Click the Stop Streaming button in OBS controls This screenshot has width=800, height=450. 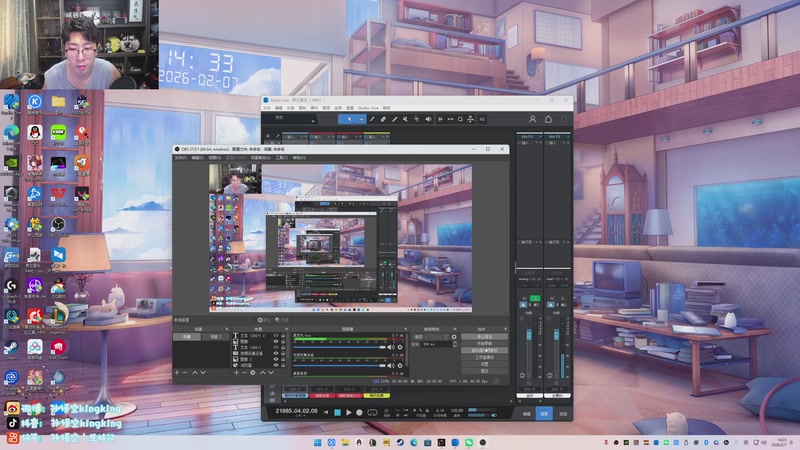click(x=484, y=337)
